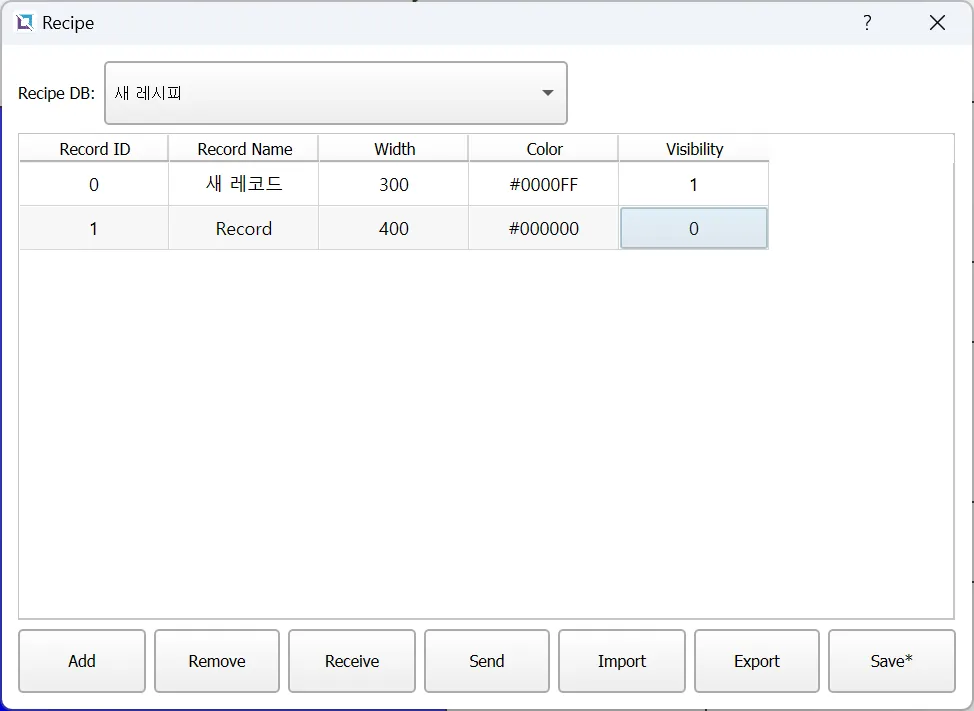974x711 pixels.
Task: Select the Record ID column header
Action: [94, 149]
